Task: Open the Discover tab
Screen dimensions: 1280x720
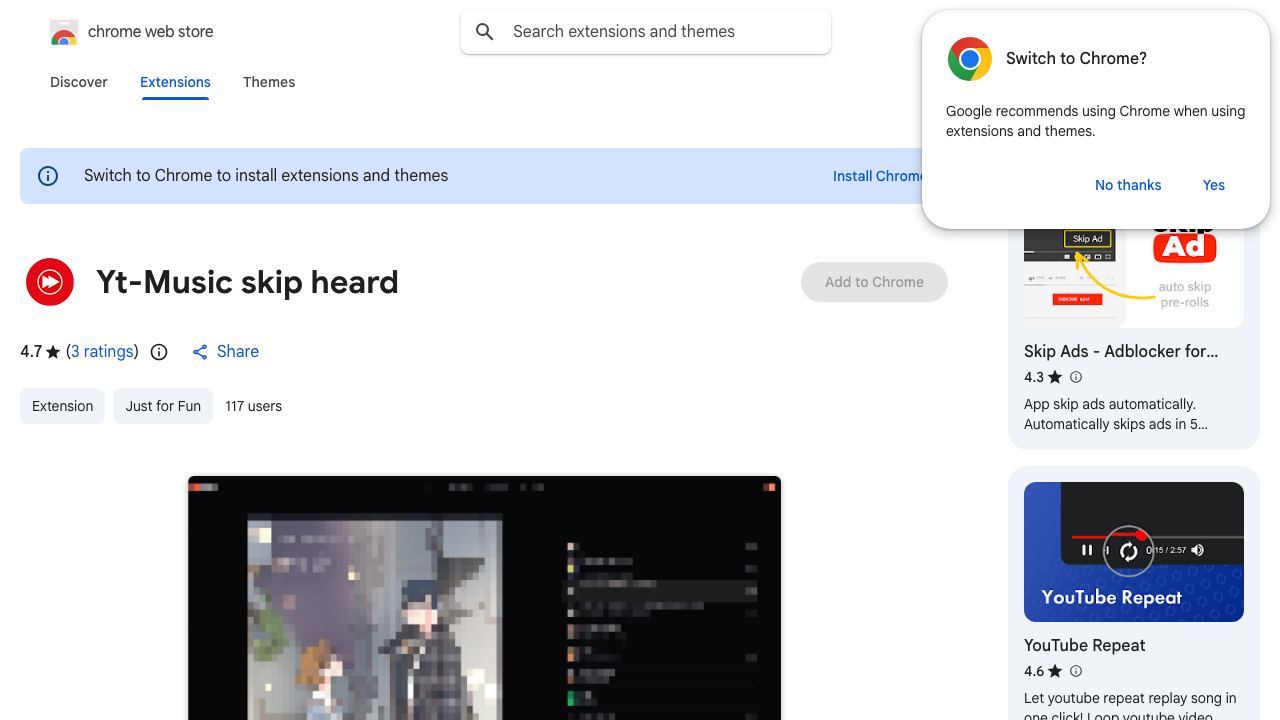Action: click(x=79, y=82)
